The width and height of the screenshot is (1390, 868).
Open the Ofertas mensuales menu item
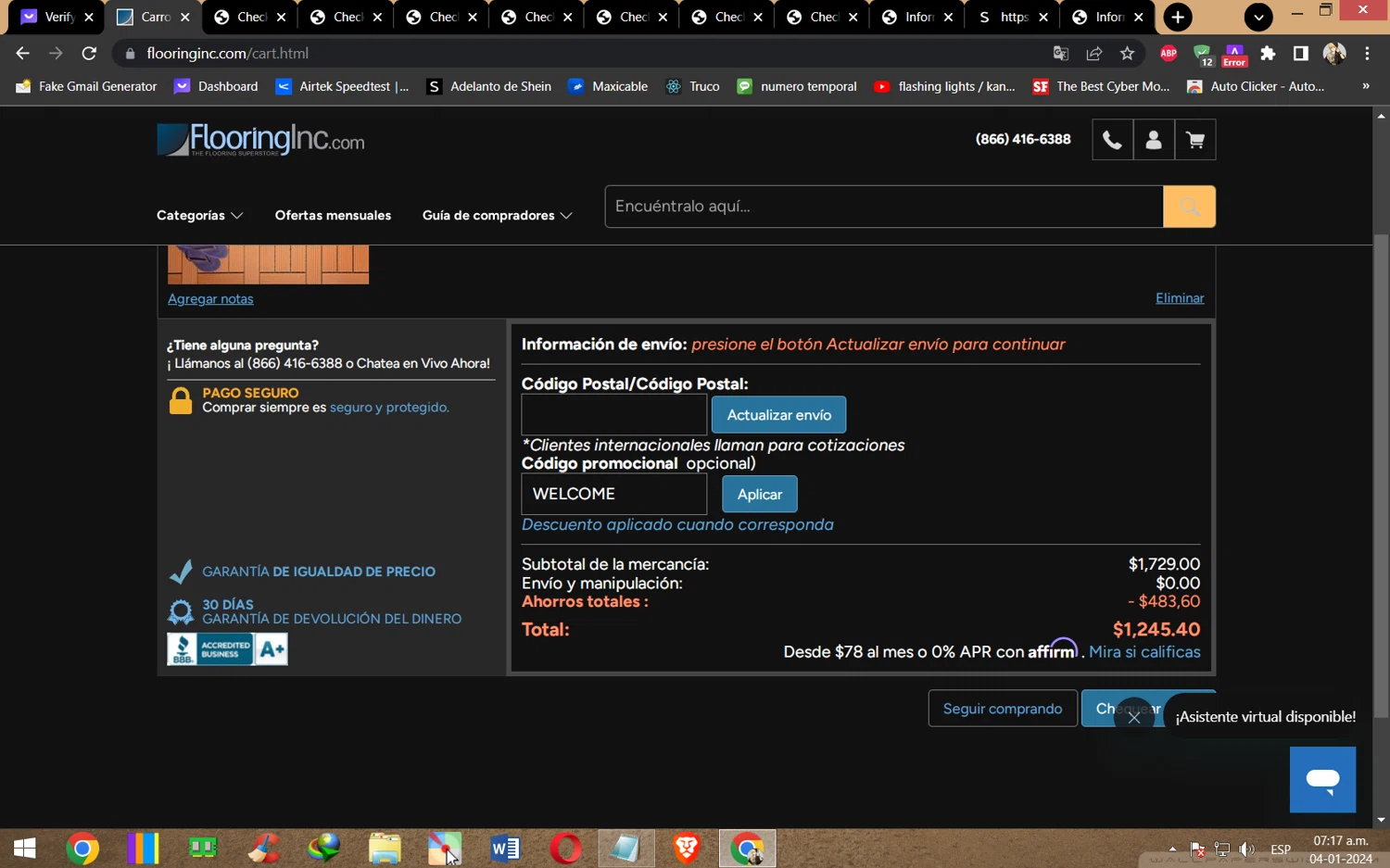[x=333, y=215]
